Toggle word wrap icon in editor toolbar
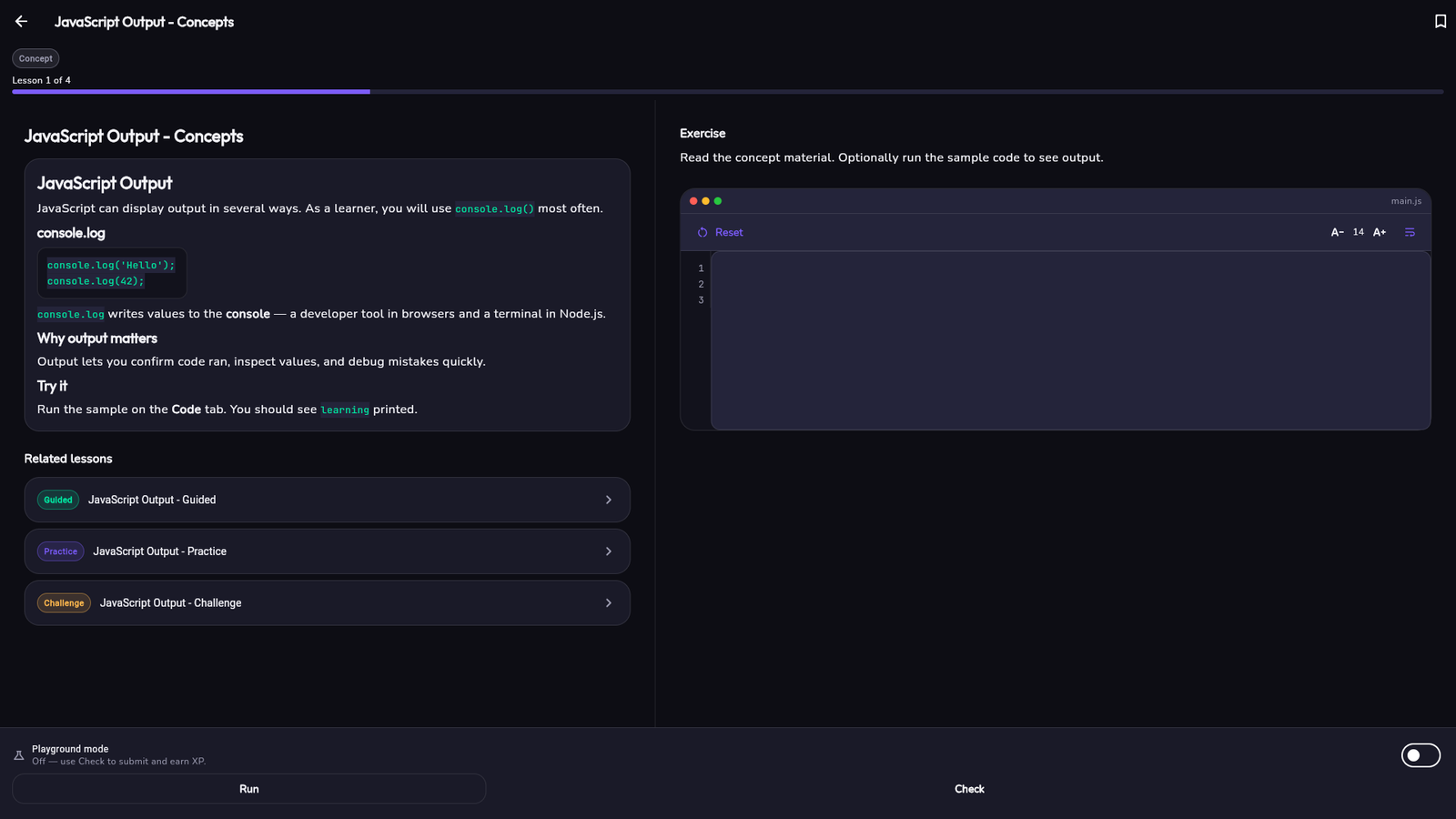Image resolution: width=1456 pixels, height=819 pixels. click(x=1410, y=233)
